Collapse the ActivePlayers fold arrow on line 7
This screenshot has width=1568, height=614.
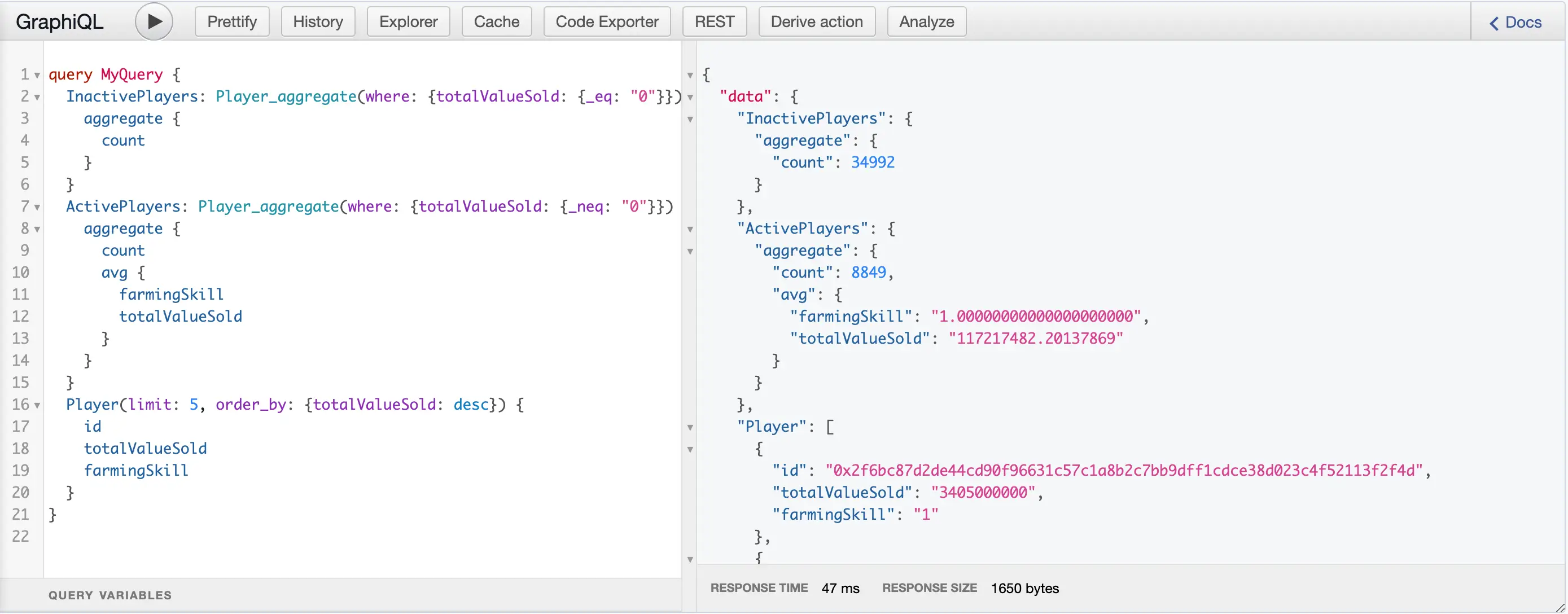tap(37, 209)
